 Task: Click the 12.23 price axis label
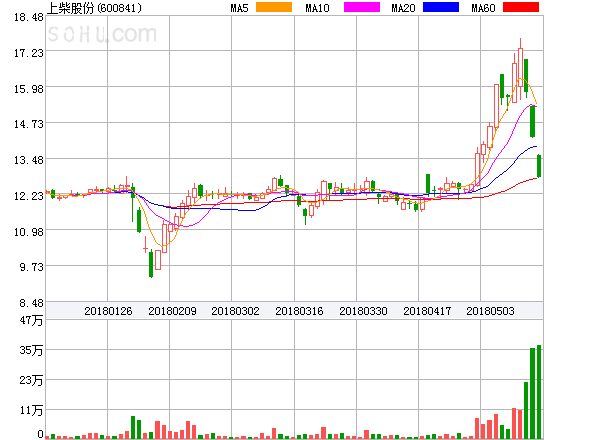pos(29,196)
